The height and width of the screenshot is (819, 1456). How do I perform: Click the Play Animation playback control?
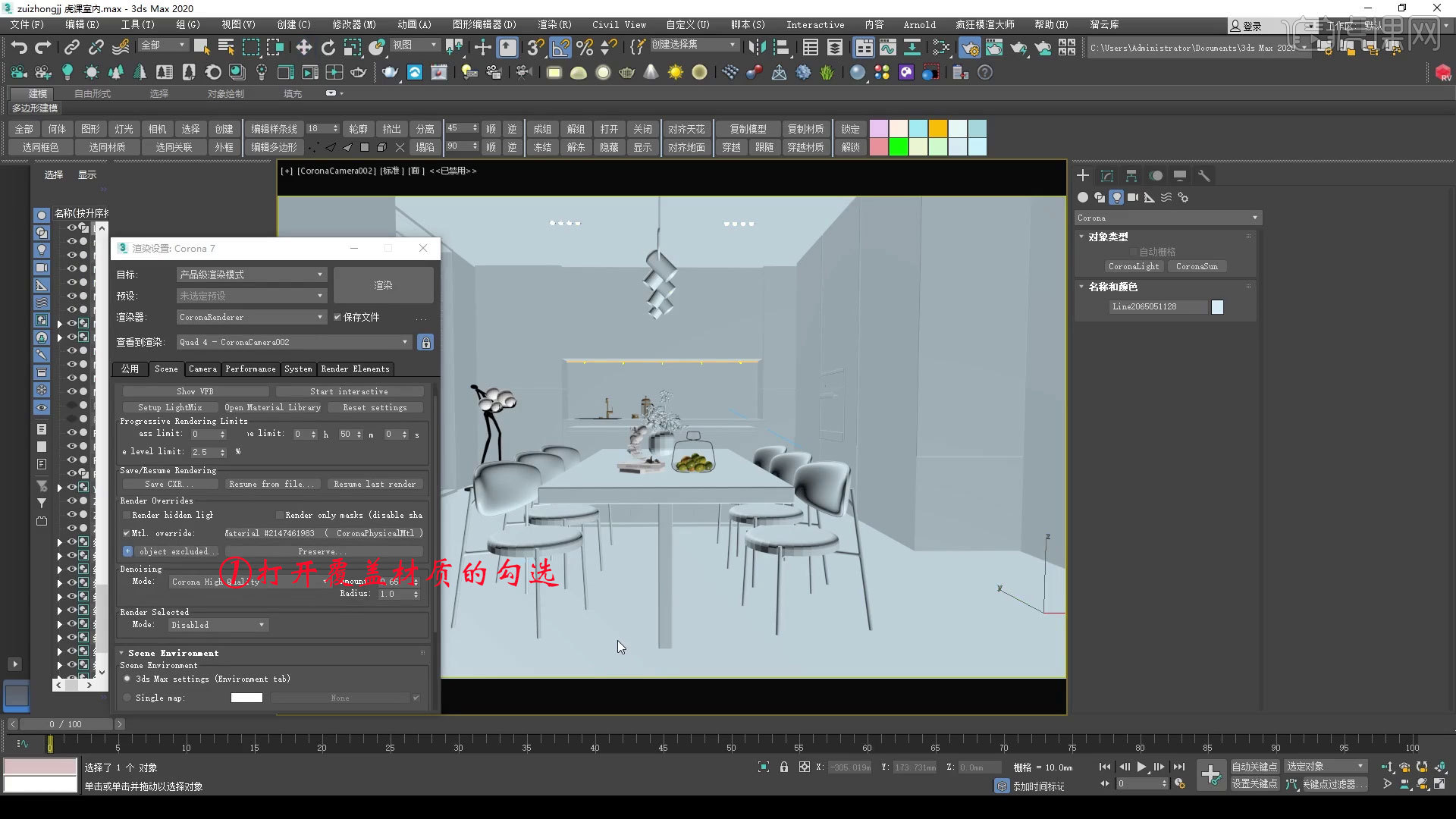(x=1141, y=767)
